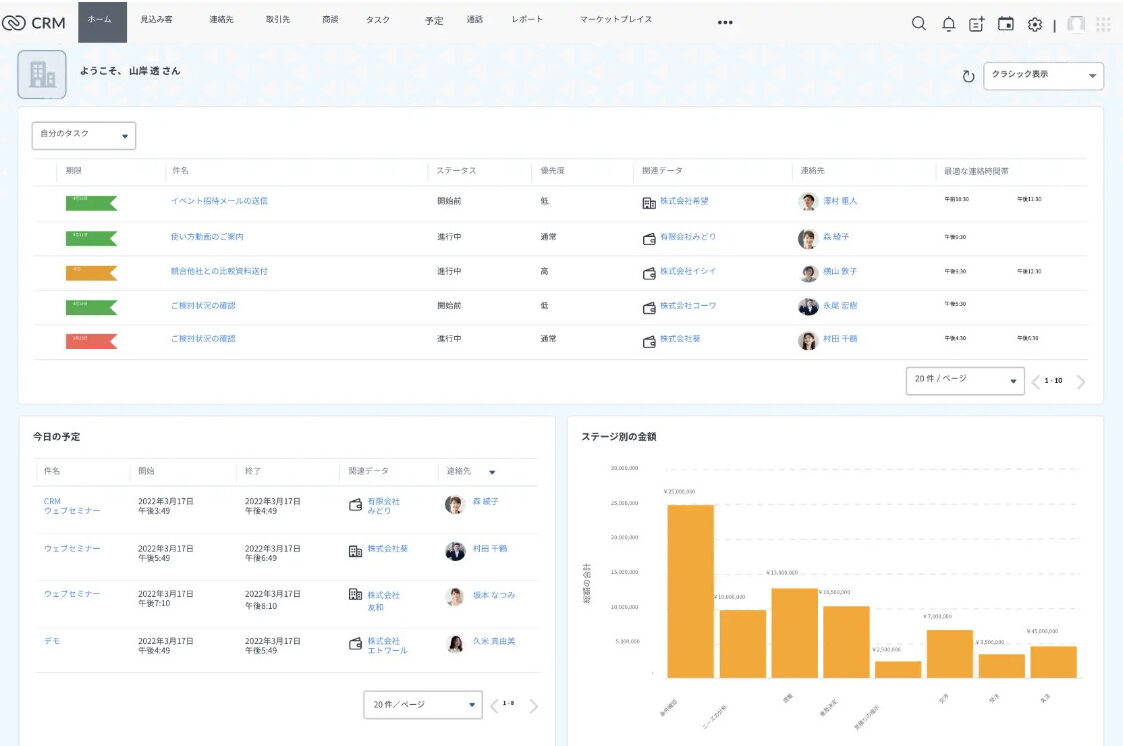Click the company building icon beside welcome text
This screenshot has height=746, width=1123.
[42, 75]
